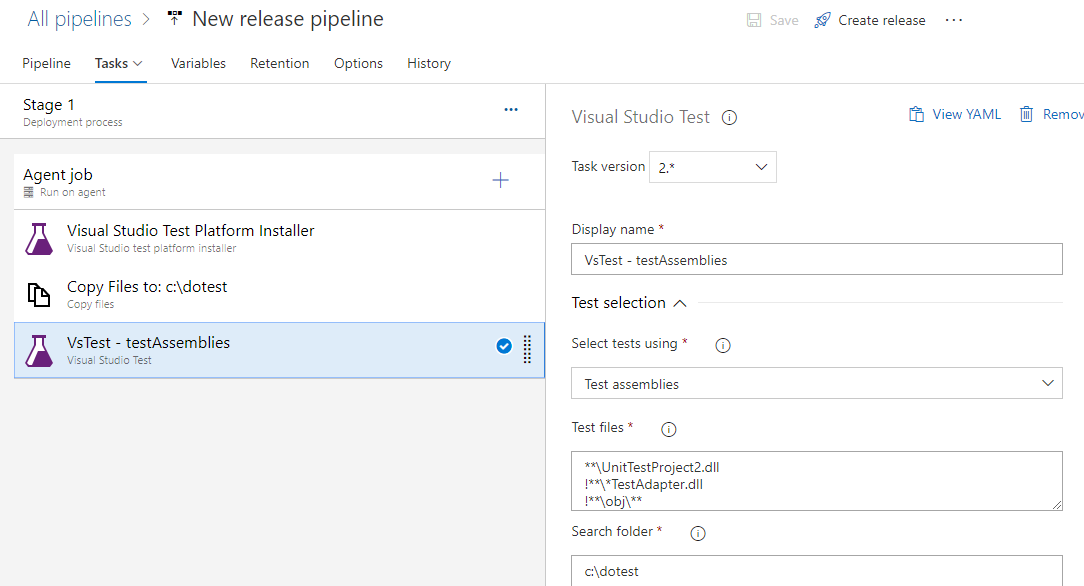Click the info icon next to Test files
Viewport: 1084px width, 586px height.
[670, 429]
